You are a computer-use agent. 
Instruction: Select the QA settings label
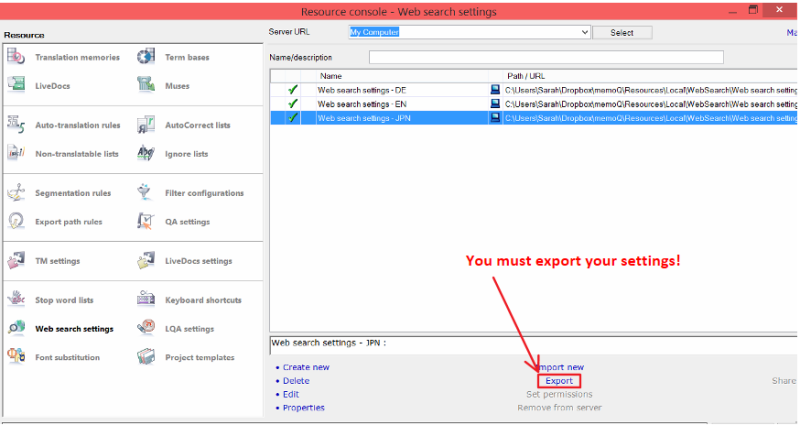pos(187,221)
